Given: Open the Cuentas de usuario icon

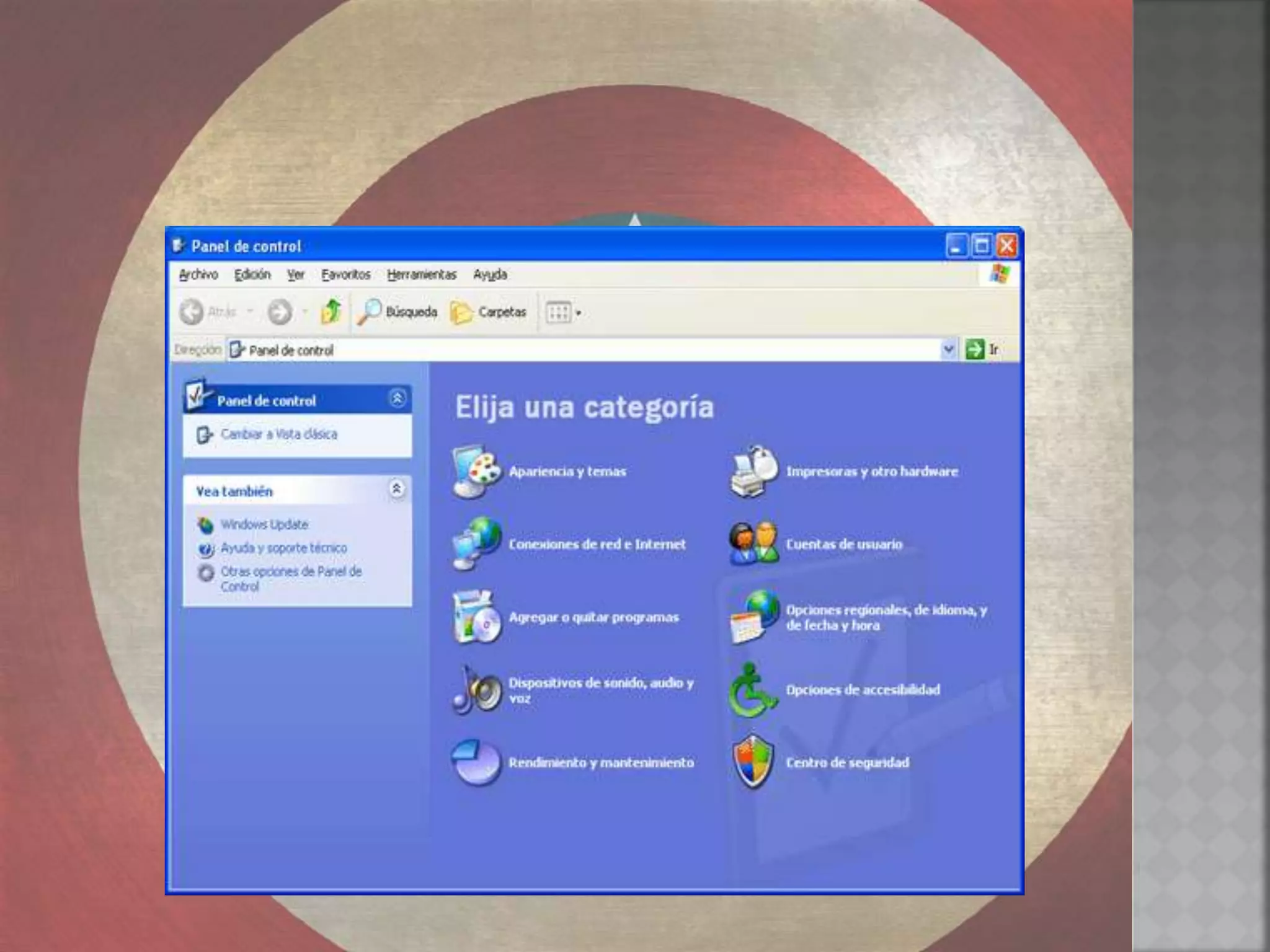Looking at the screenshot, I should tap(753, 544).
